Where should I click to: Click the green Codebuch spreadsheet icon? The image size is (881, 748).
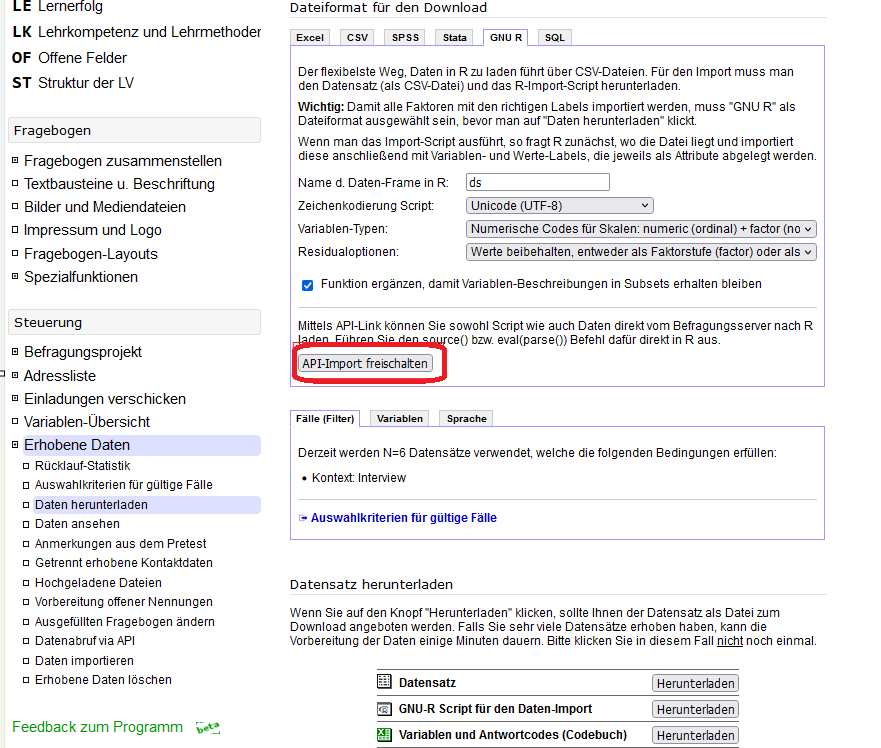384,735
